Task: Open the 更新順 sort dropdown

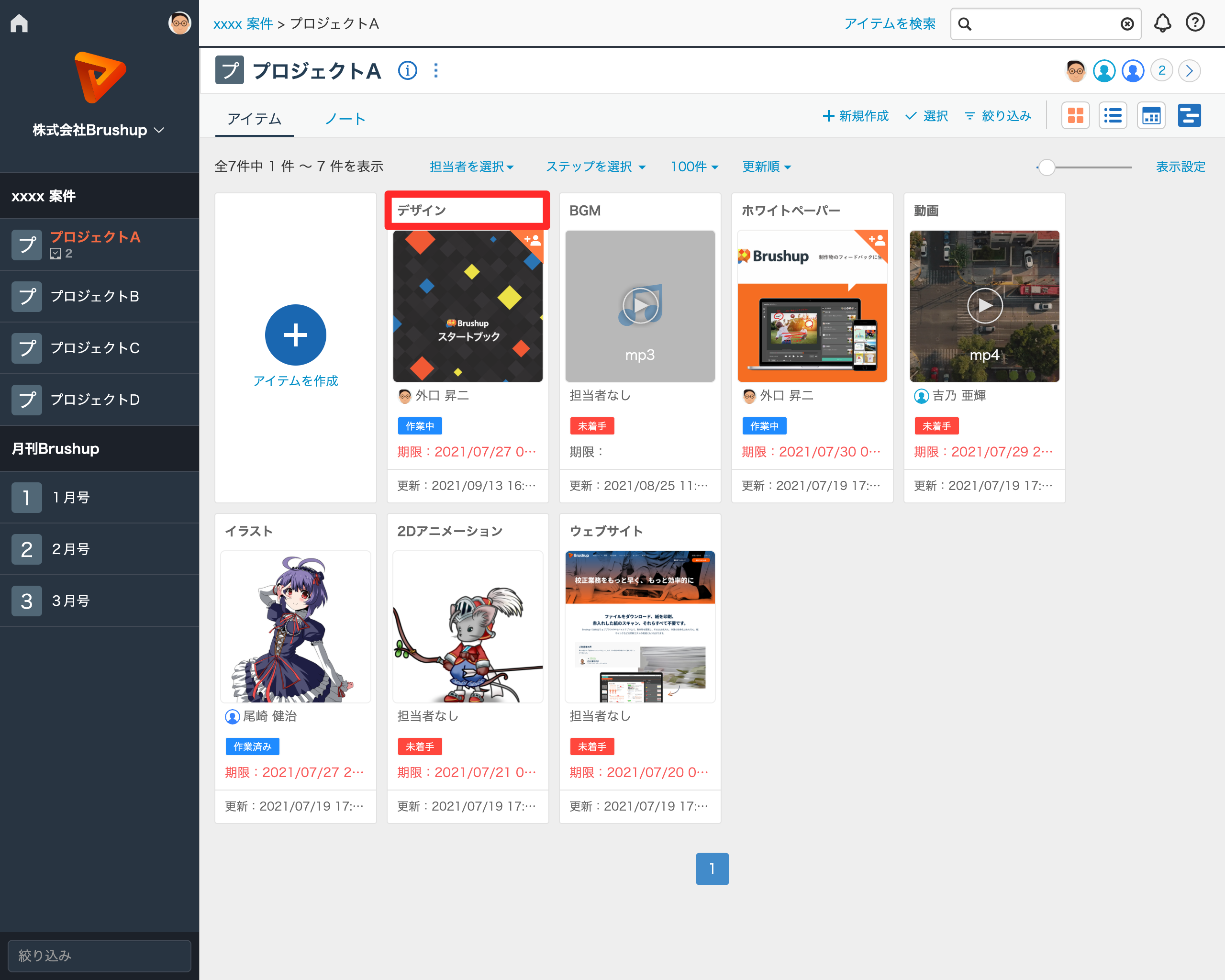Action: click(x=766, y=167)
